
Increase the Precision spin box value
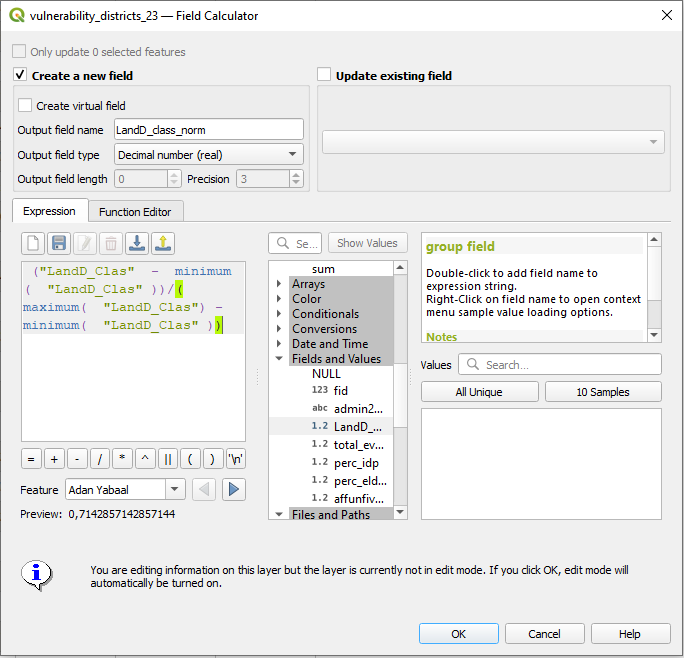tap(296, 175)
